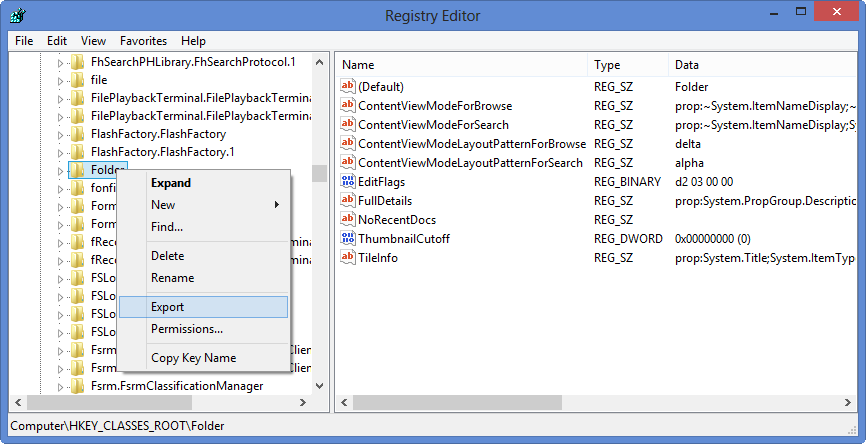Image resolution: width=866 pixels, height=444 pixels.
Task: Click the folder icon of the file key
Action: point(77,80)
